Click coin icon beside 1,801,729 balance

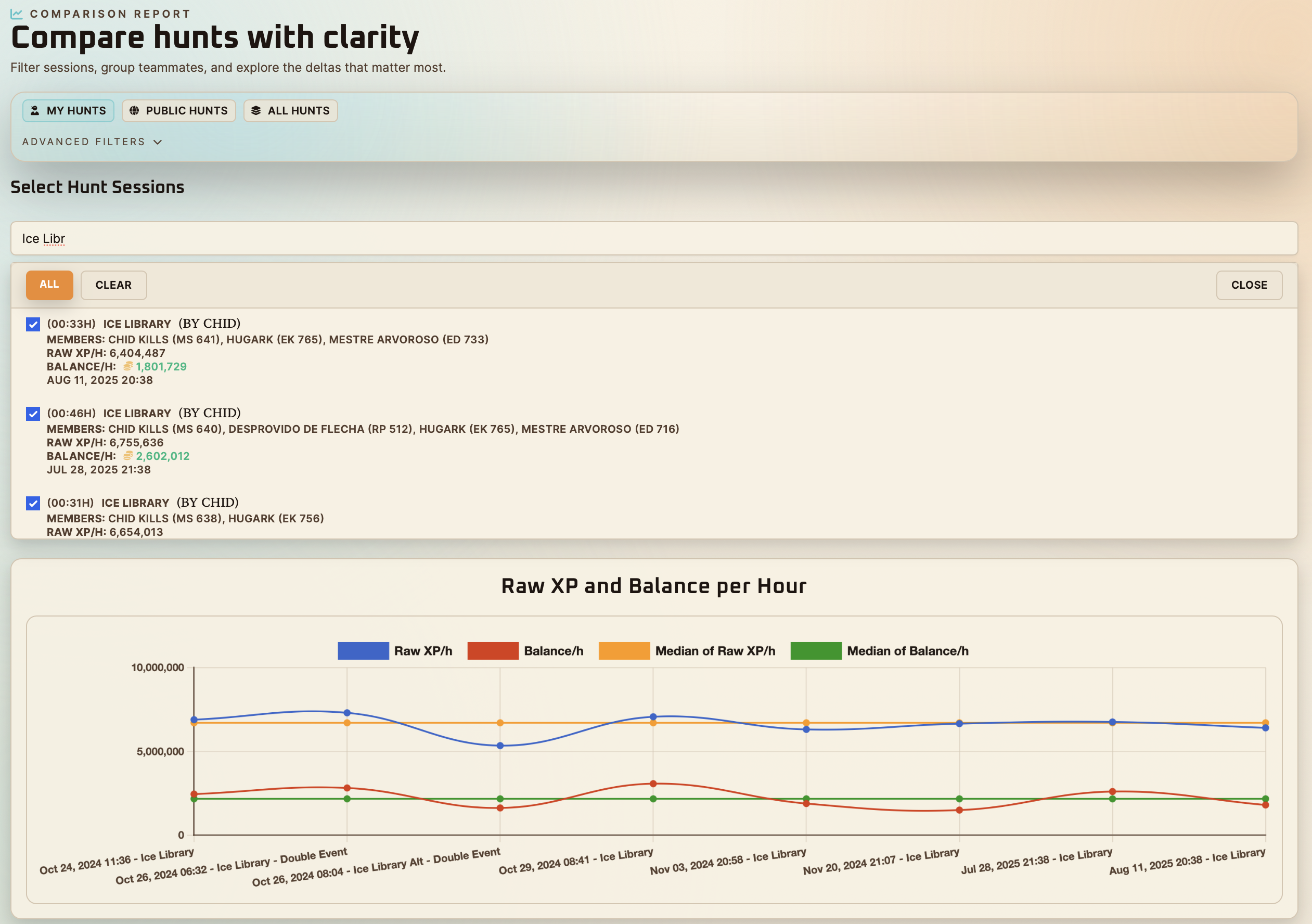pos(128,366)
